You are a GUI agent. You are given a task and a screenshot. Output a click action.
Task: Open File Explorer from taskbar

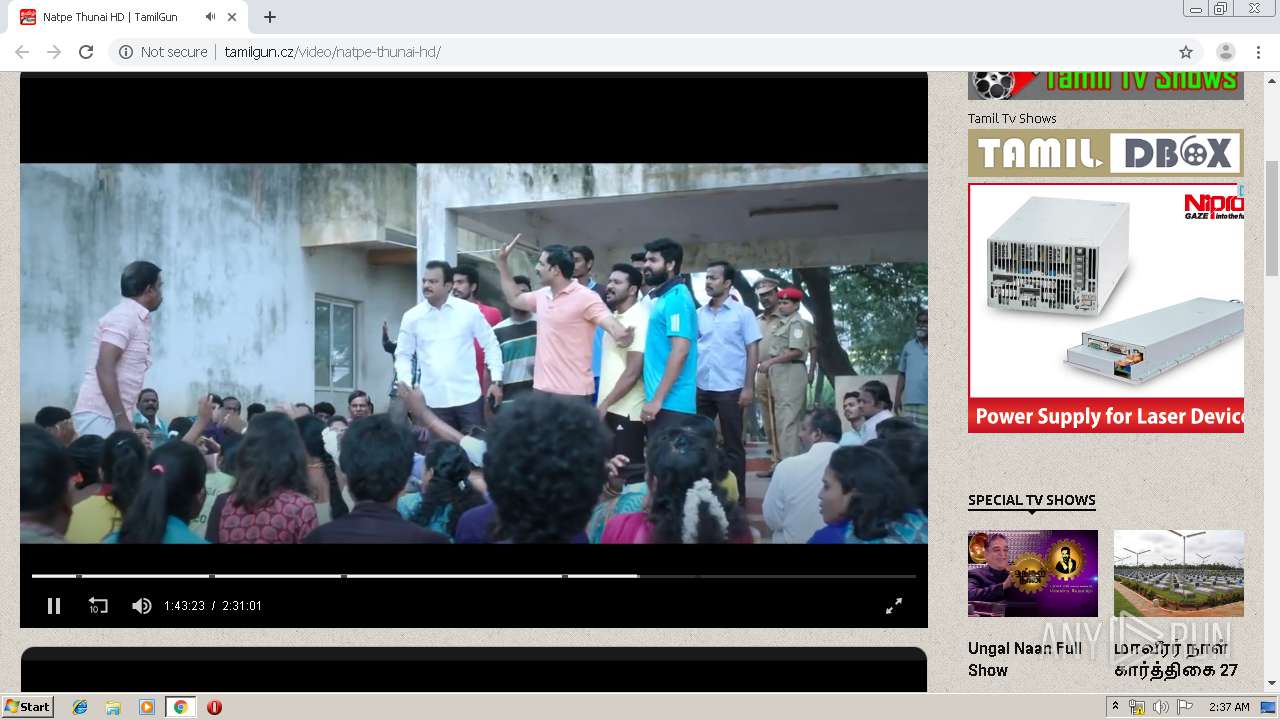[113, 707]
